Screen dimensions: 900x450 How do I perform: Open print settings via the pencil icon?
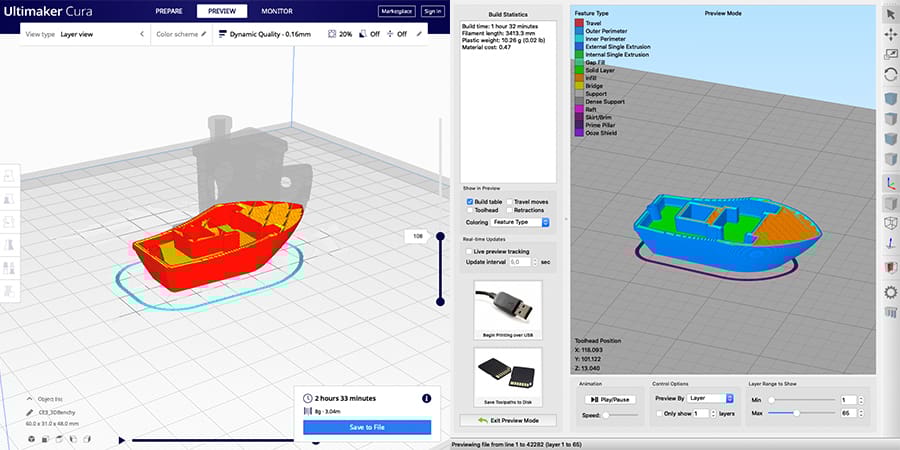tap(419, 34)
